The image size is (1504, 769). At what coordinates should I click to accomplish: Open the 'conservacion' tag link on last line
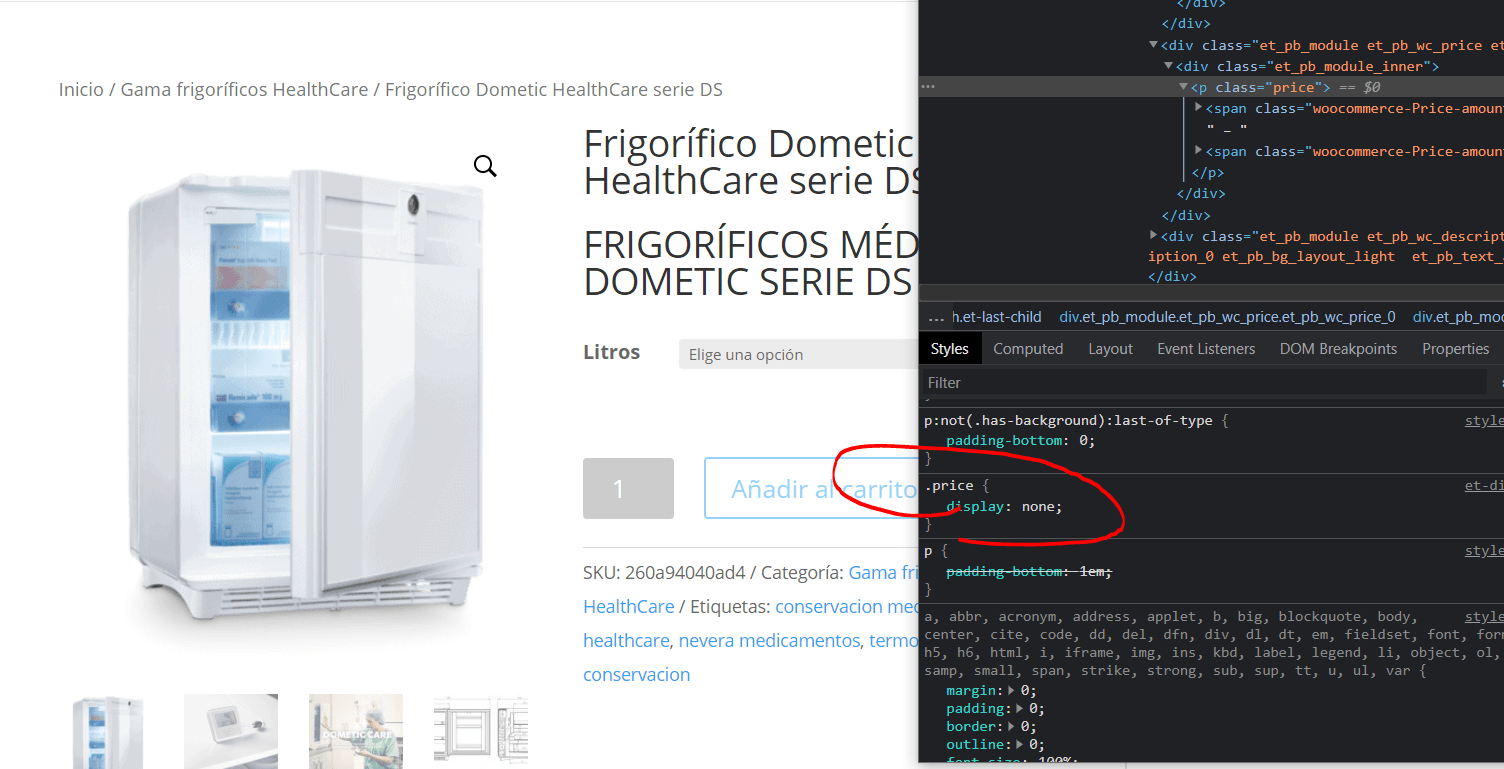636,674
